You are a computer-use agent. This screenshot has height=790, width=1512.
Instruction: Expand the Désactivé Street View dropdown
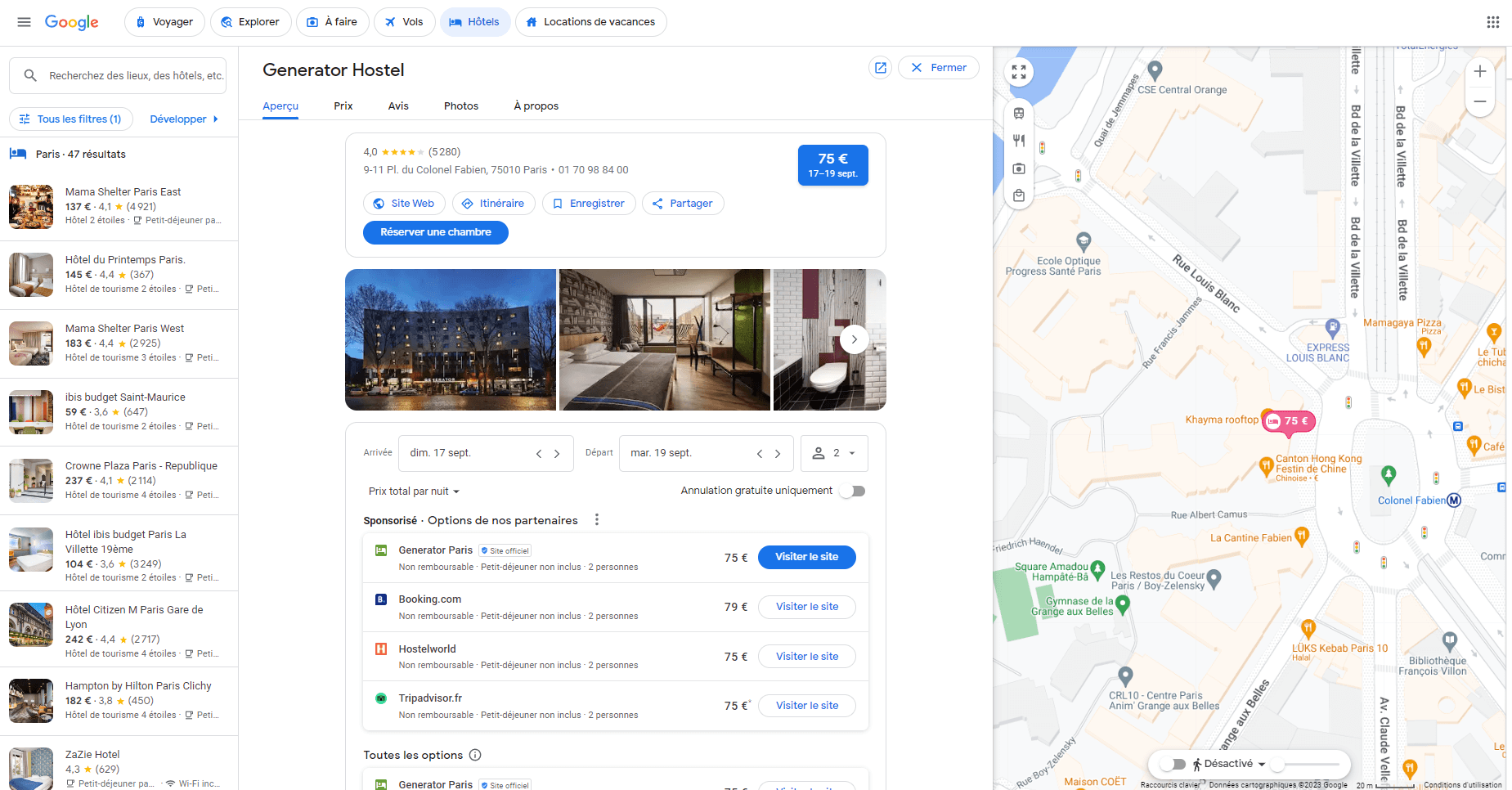(x=1262, y=764)
